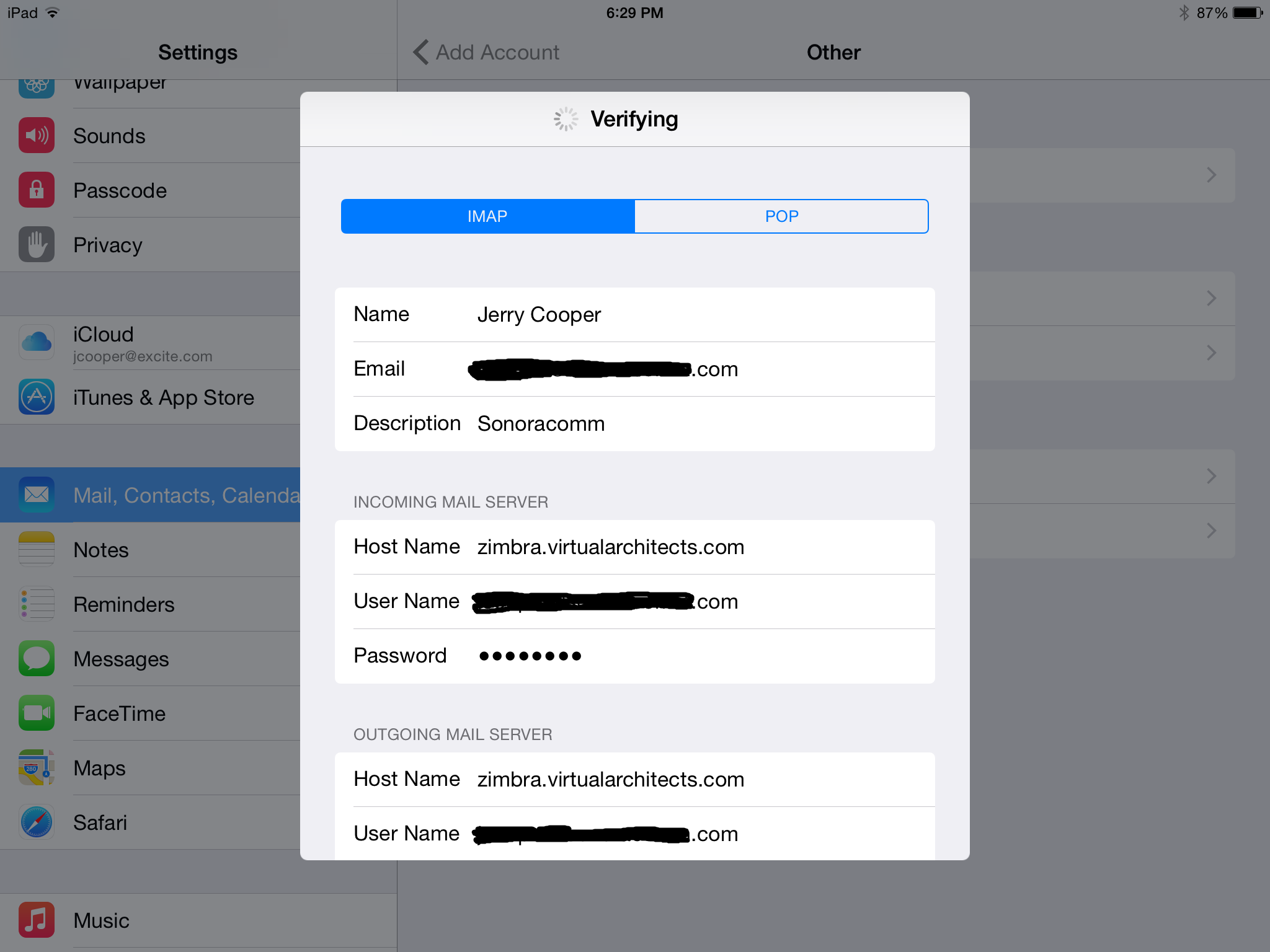Image resolution: width=1270 pixels, height=952 pixels.
Task: Tap the OUTGOING MAIL SERVER header
Action: 453,734
